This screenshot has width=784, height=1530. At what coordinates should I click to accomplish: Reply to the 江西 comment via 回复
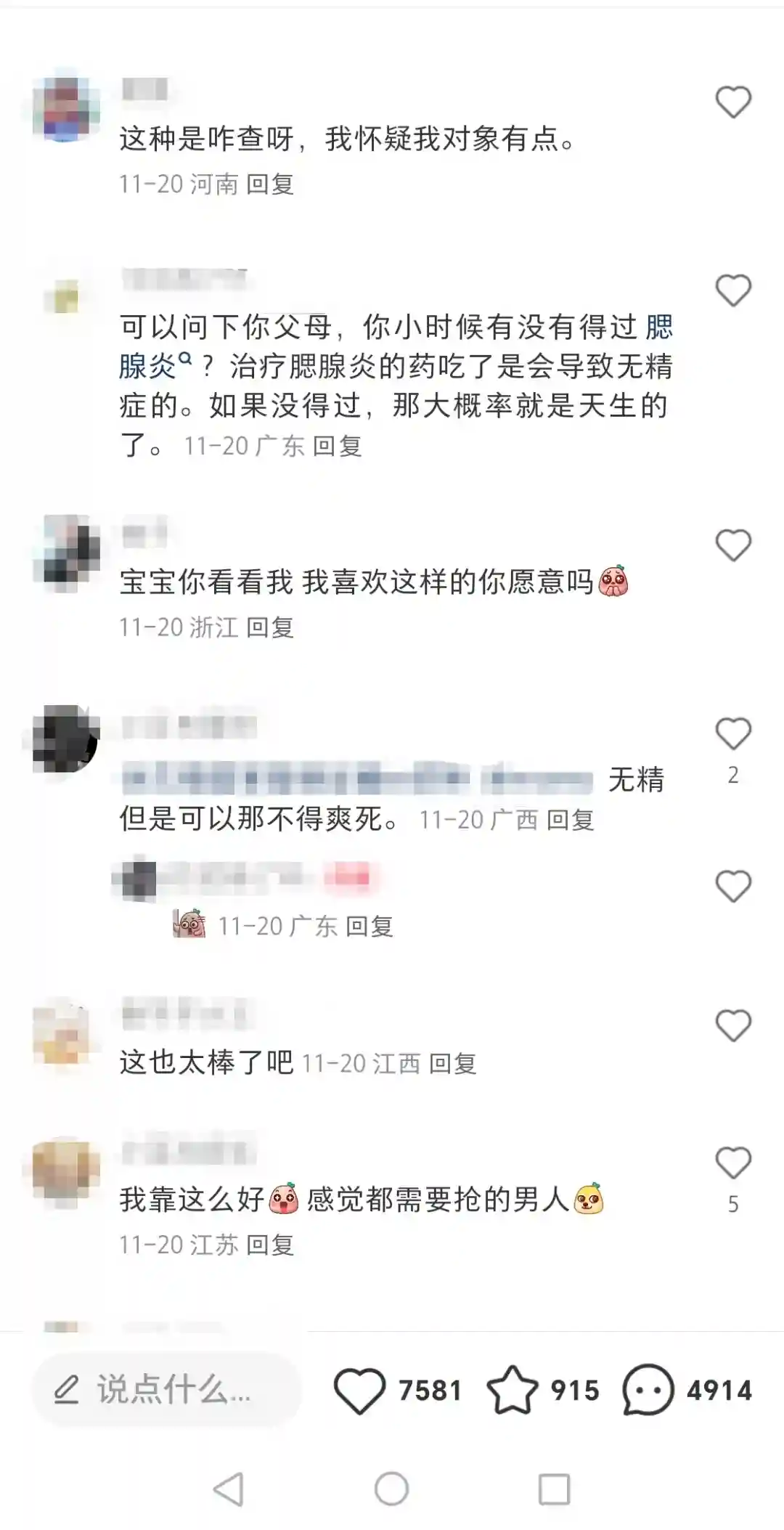[452, 1064]
